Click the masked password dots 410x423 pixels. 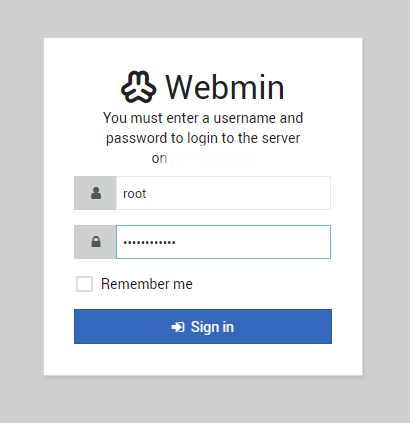(x=149, y=242)
